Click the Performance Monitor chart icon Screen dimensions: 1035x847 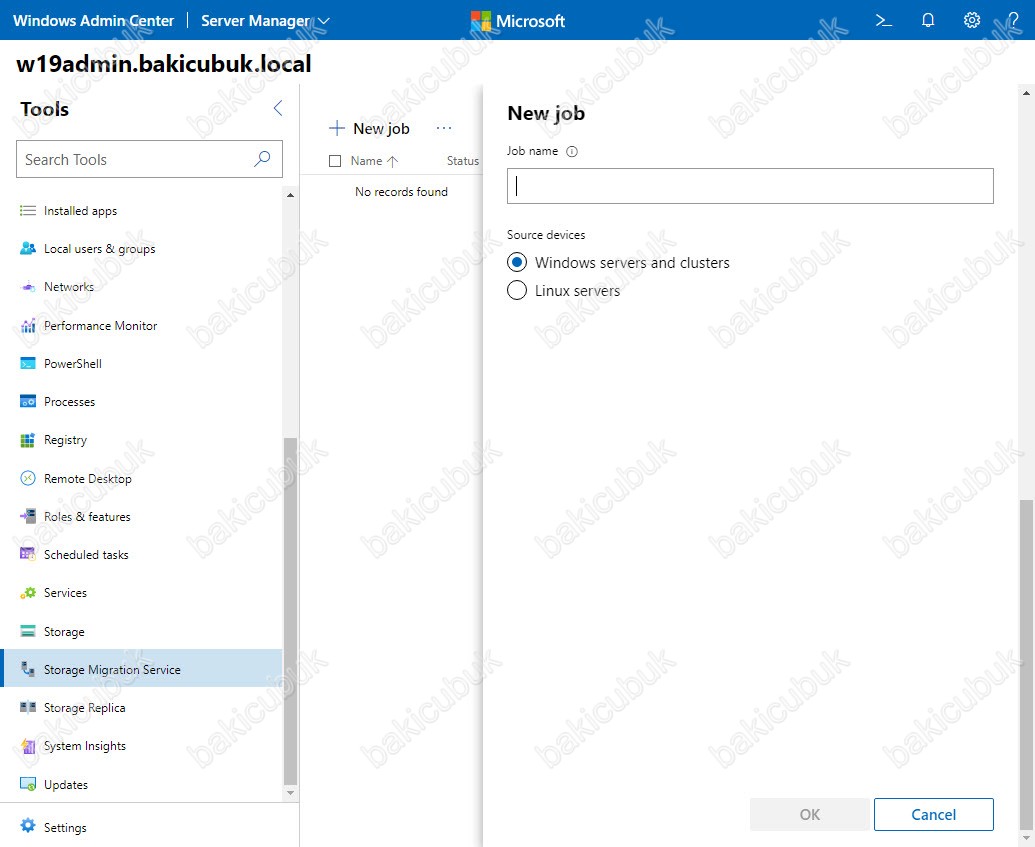pos(28,325)
